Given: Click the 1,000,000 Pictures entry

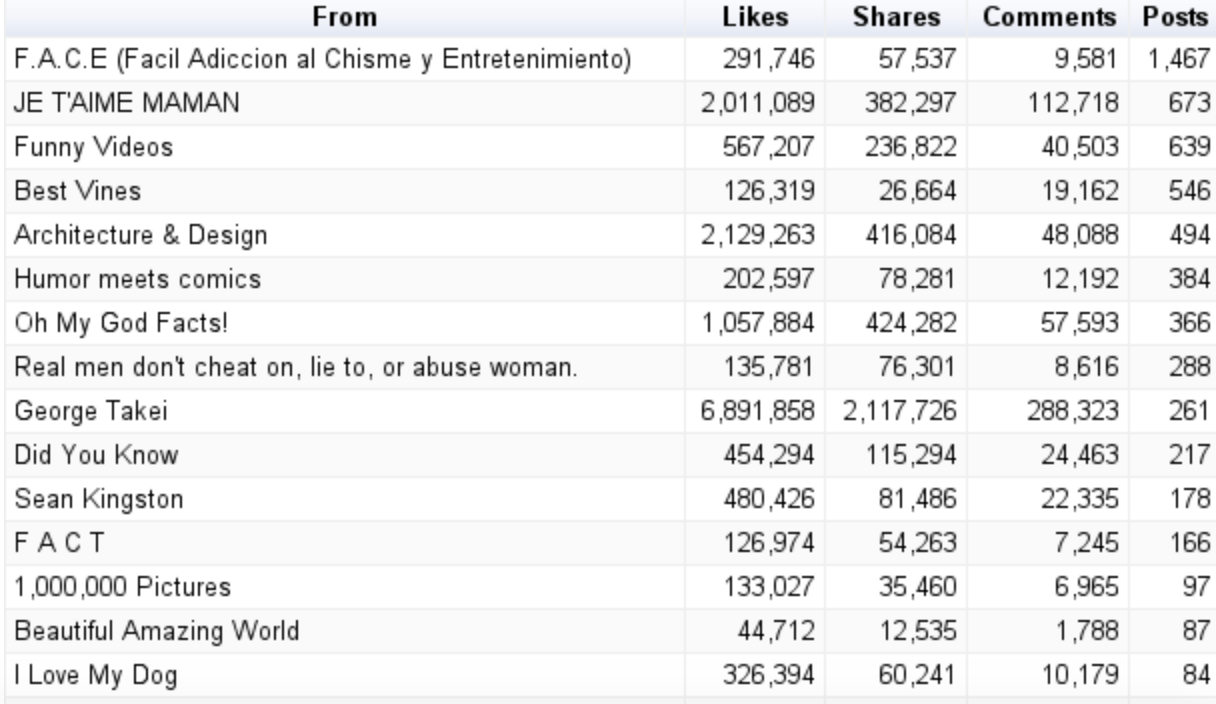Looking at the screenshot, I should click(122, 588).
